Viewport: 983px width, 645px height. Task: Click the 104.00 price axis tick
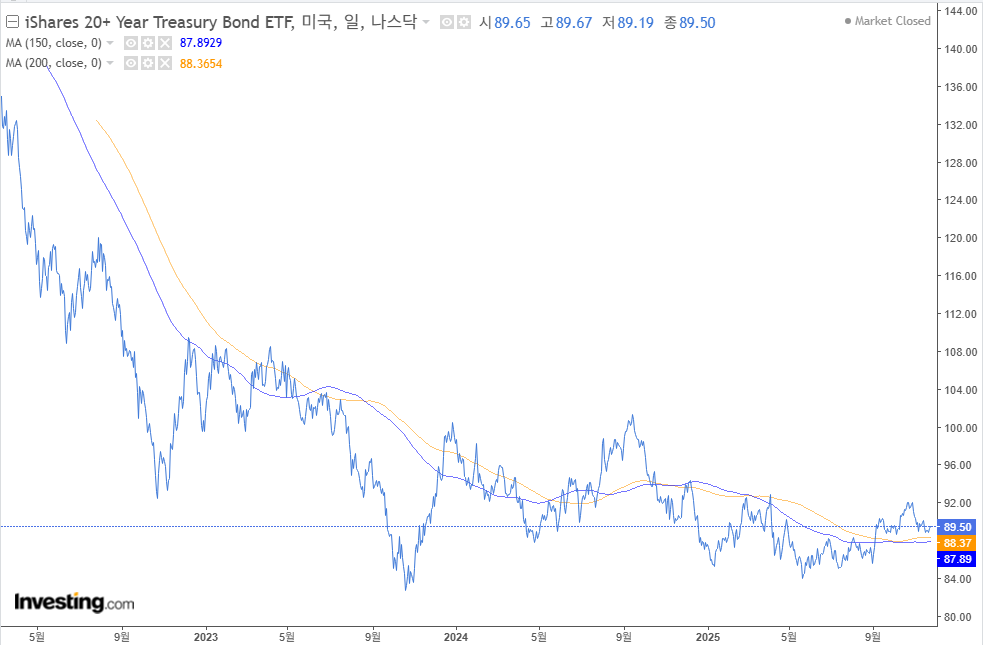click(960, 390)
